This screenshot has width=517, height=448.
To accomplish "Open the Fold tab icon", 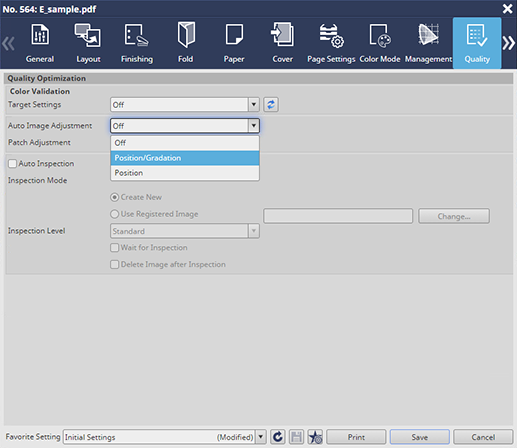I will point(186,35).
